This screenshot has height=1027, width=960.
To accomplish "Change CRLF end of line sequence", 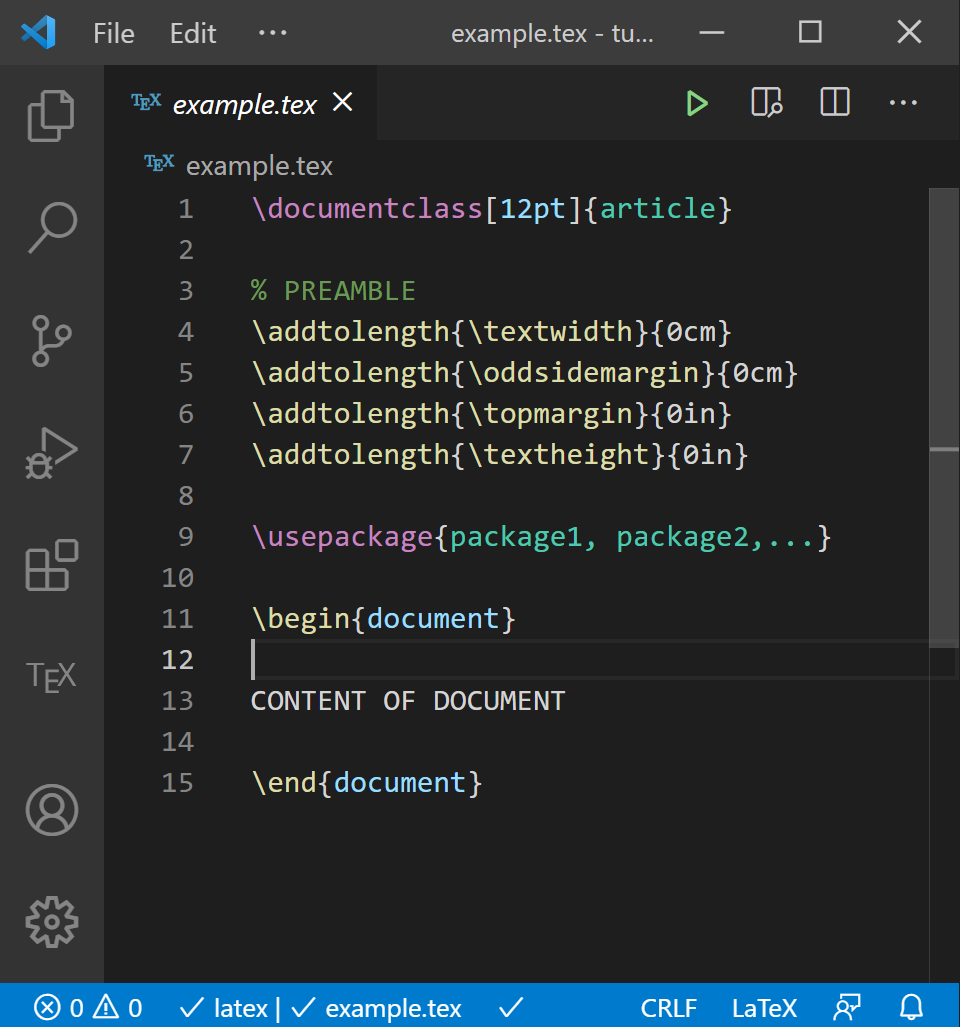I will (x=669, y=1007).
